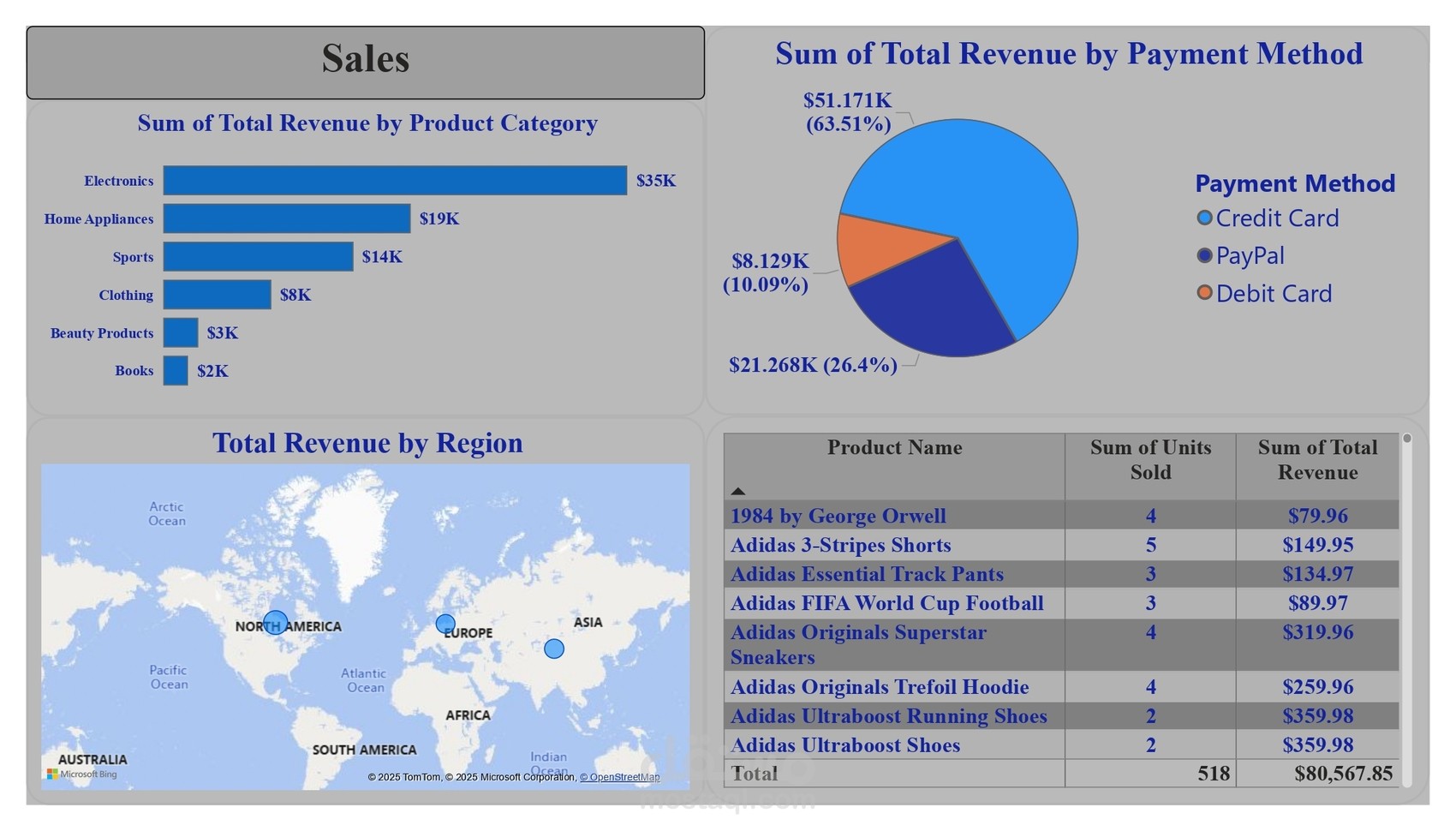Select the Adidas Essential Track Pants row
Image resolution: width=1456 pixels, height=831 pixels.
(x=1061, y=574)
